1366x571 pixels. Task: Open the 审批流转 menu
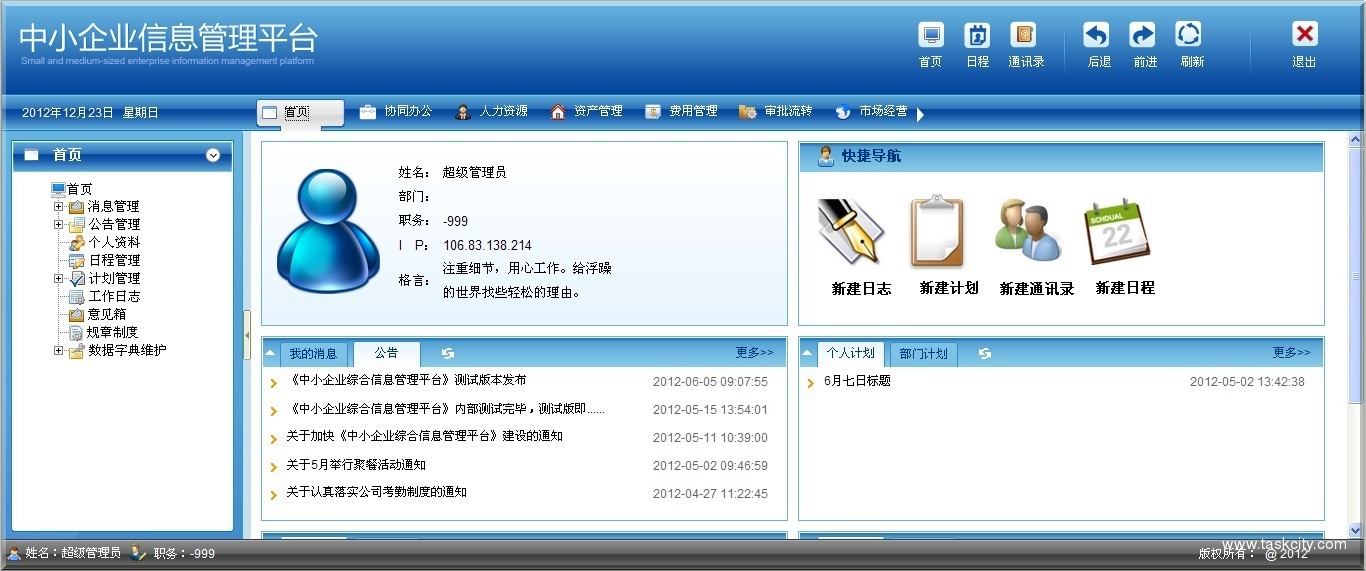tap(776, 112)
